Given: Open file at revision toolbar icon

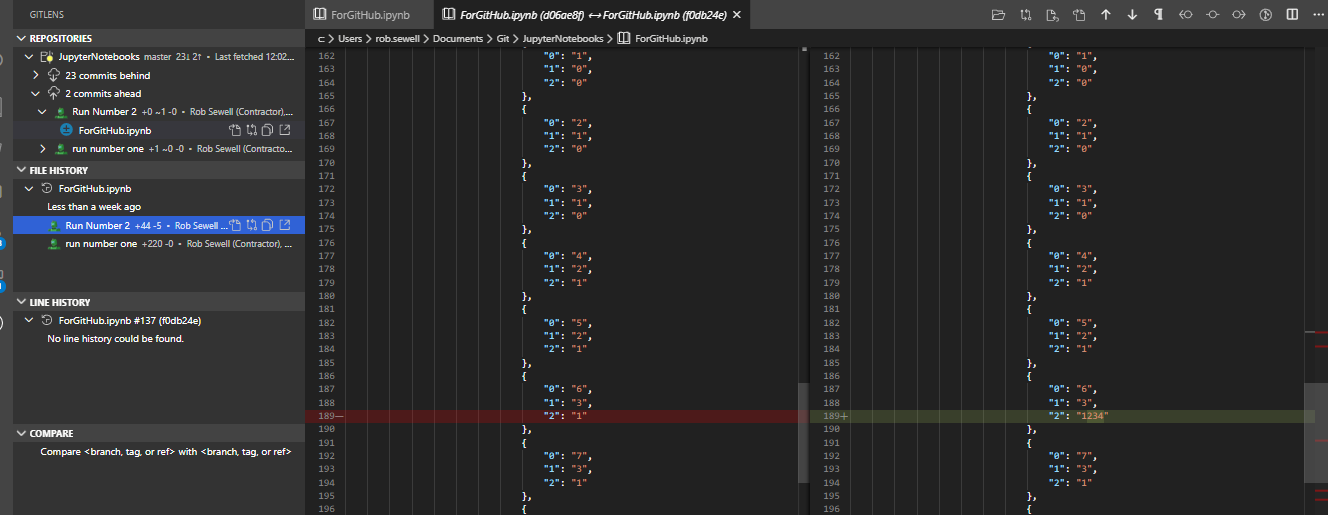Looking at the screenshot, I should [1052, 15].
